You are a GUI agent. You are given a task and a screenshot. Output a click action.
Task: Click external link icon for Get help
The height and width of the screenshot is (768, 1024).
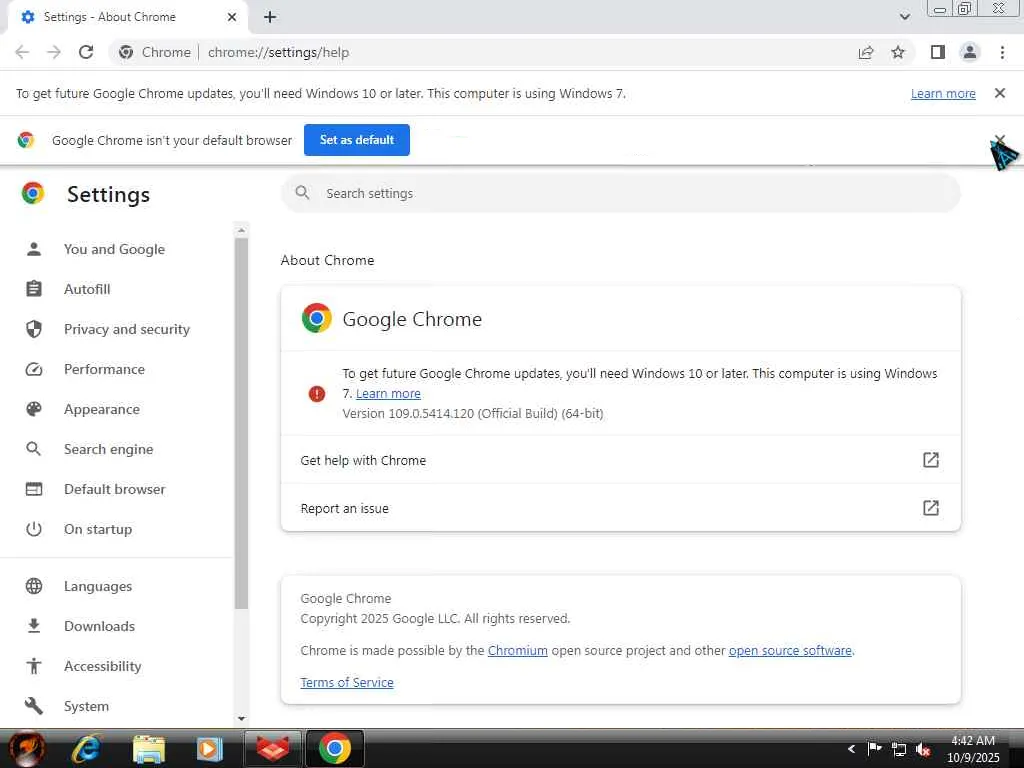click(x=931, y=460)
